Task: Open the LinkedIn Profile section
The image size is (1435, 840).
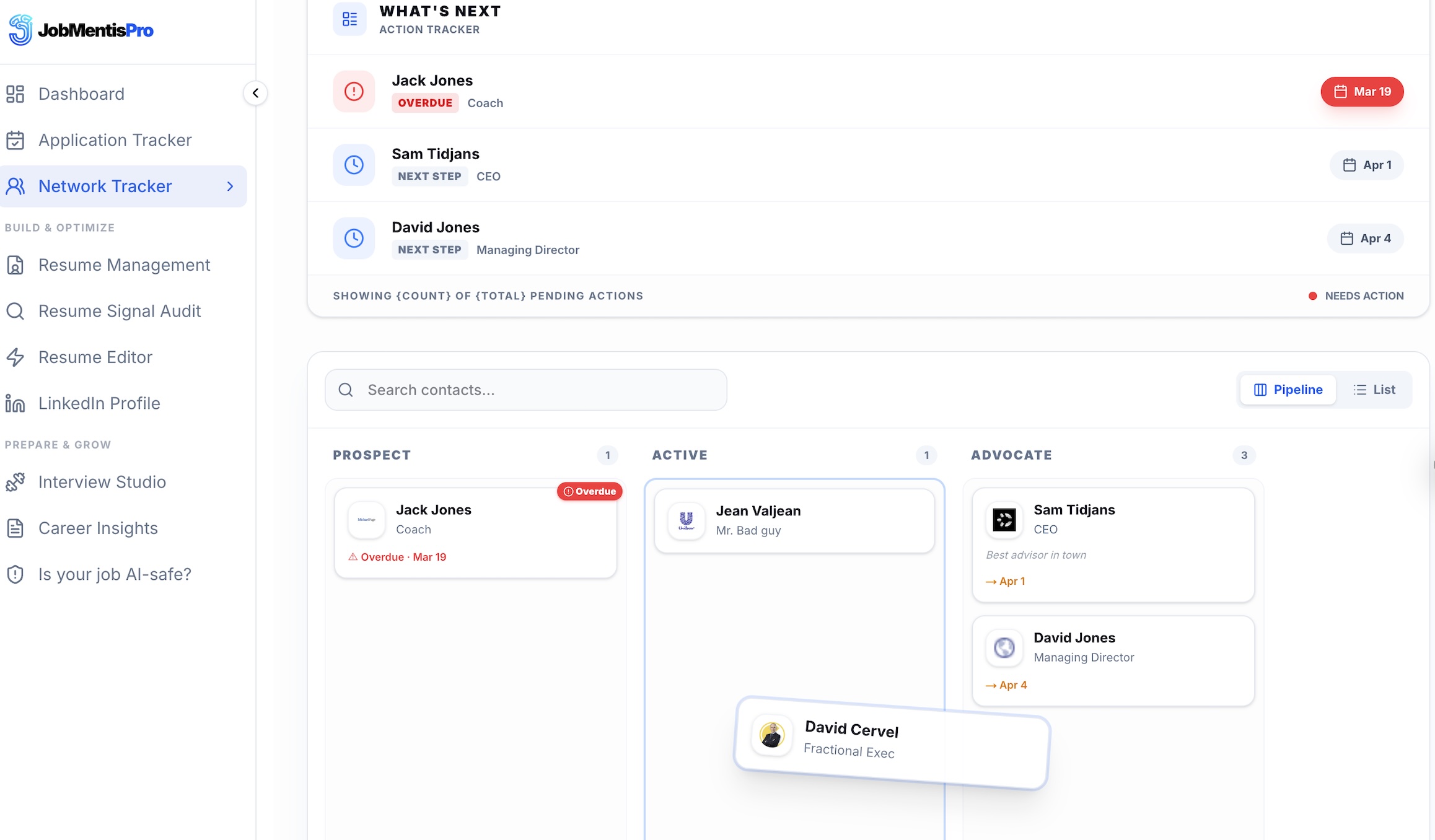Action: (x=99, y=403)
